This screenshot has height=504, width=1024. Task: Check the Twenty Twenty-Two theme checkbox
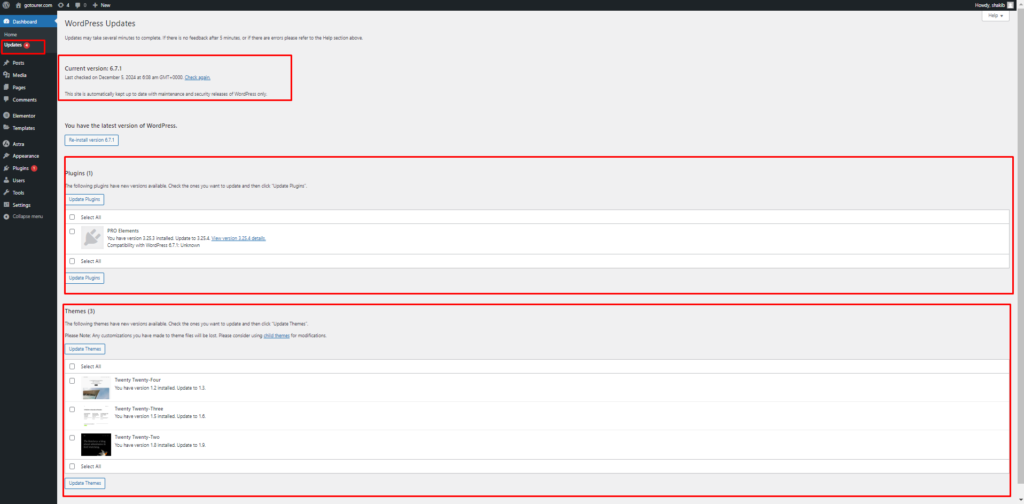72,437
